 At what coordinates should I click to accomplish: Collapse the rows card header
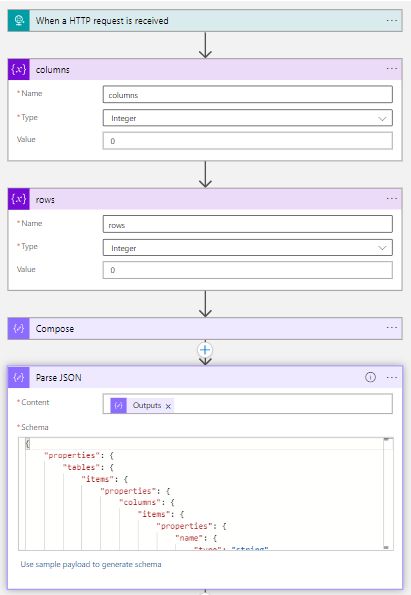(x=205, y=199)
